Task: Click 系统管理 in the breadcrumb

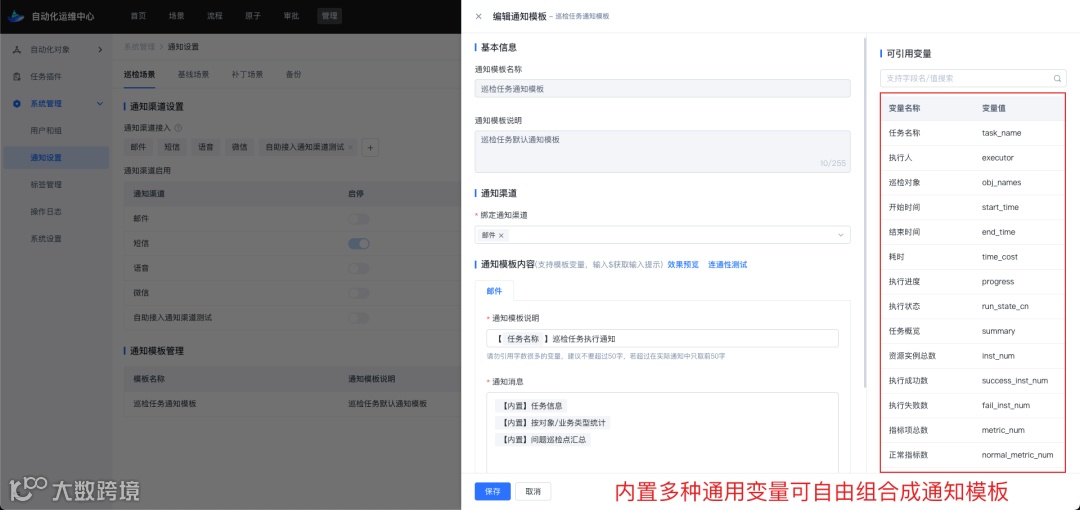Action: coord(139,47)
